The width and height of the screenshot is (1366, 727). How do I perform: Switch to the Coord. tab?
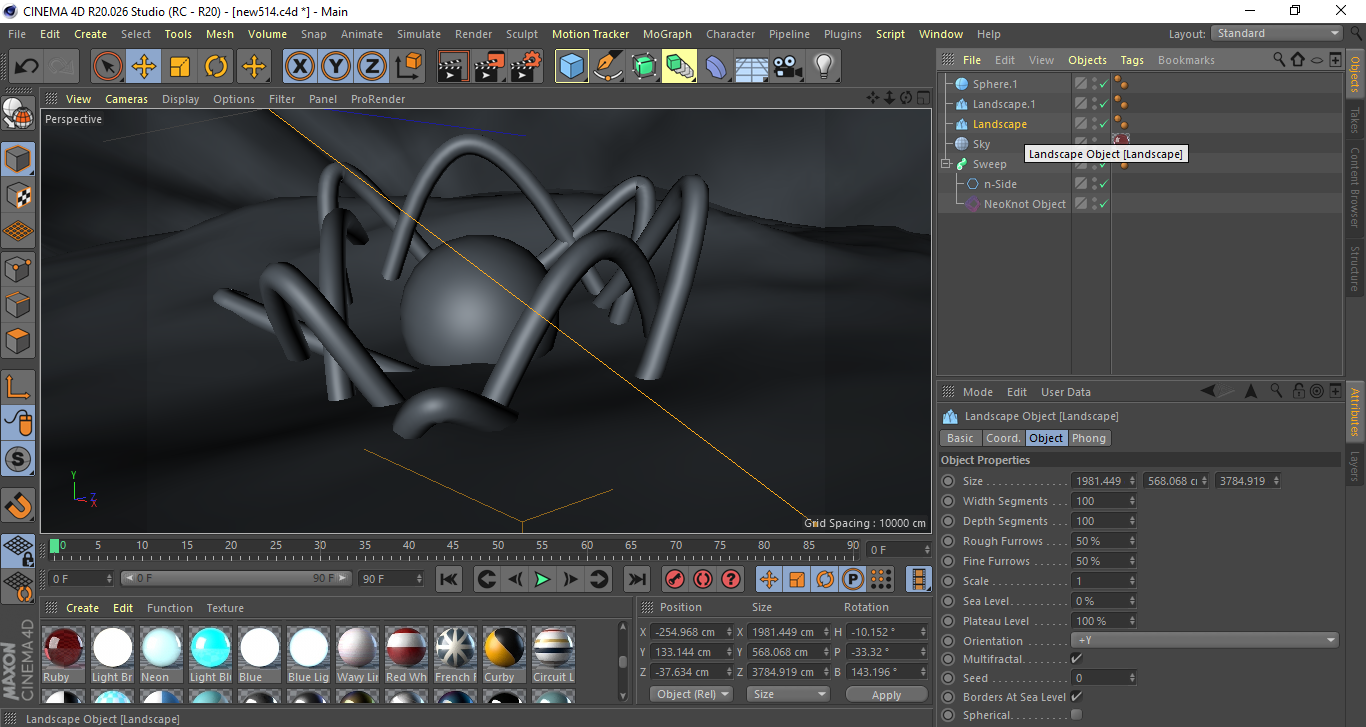pos(1003,438)
